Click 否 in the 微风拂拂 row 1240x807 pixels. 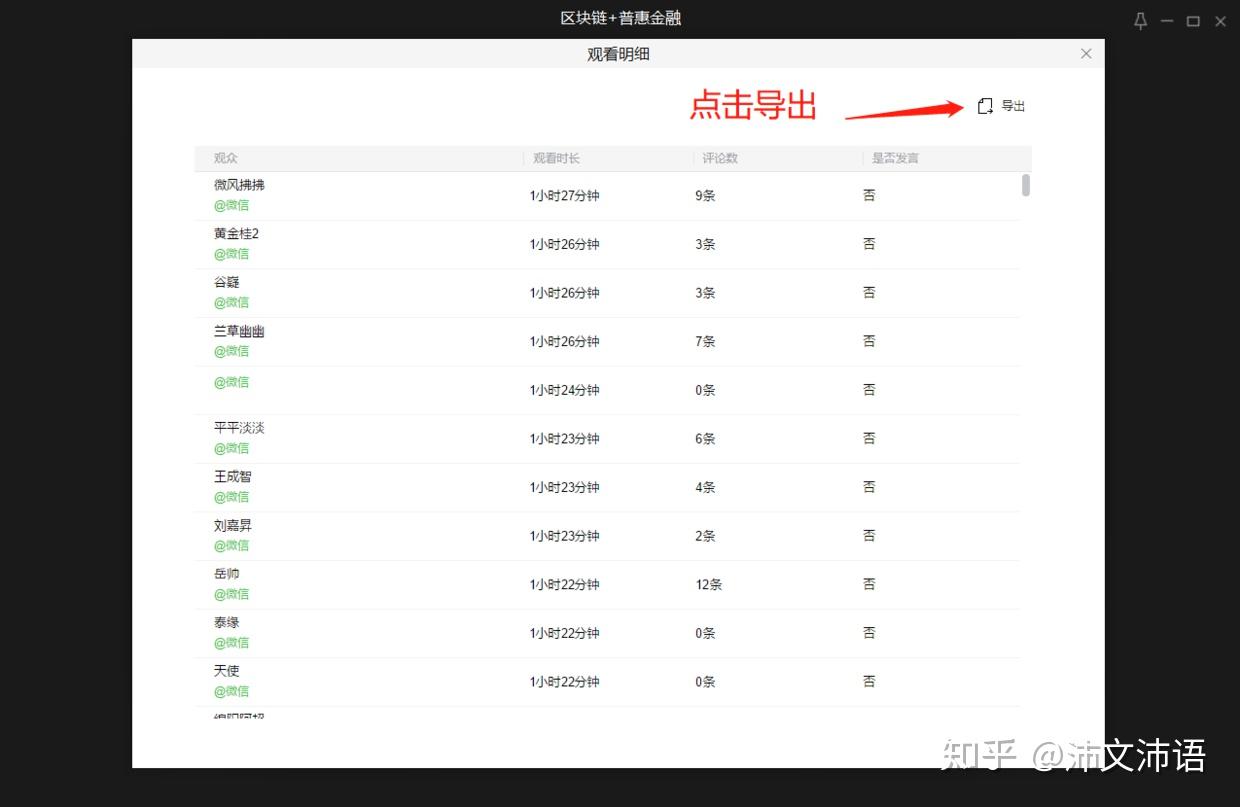tap(869, 196)
